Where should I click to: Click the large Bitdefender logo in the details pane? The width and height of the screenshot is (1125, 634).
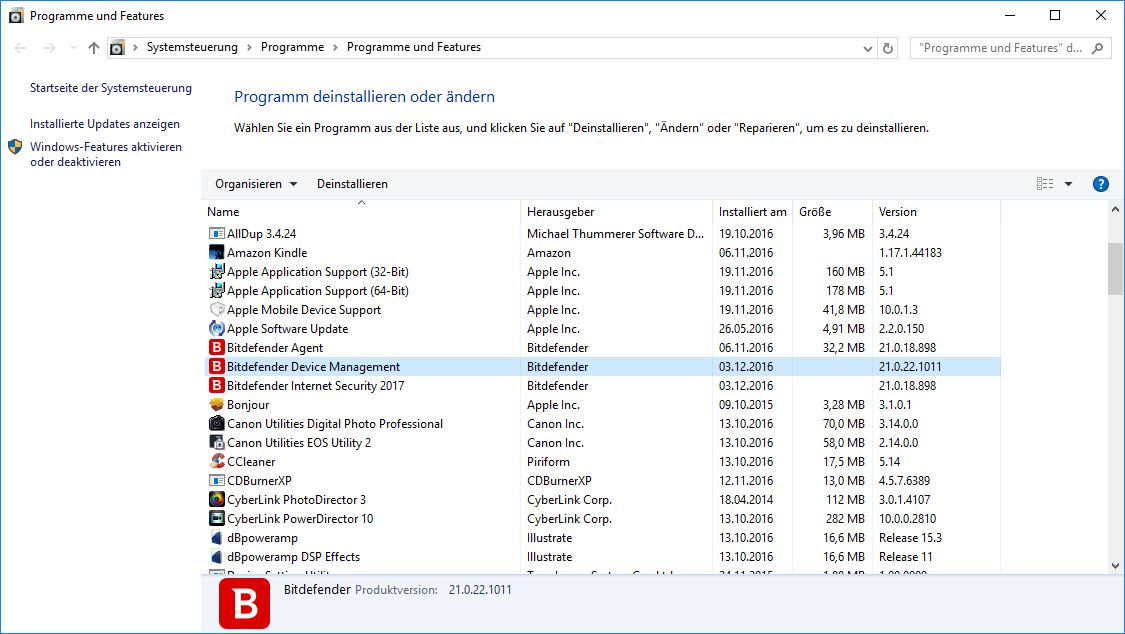(245, 604)
